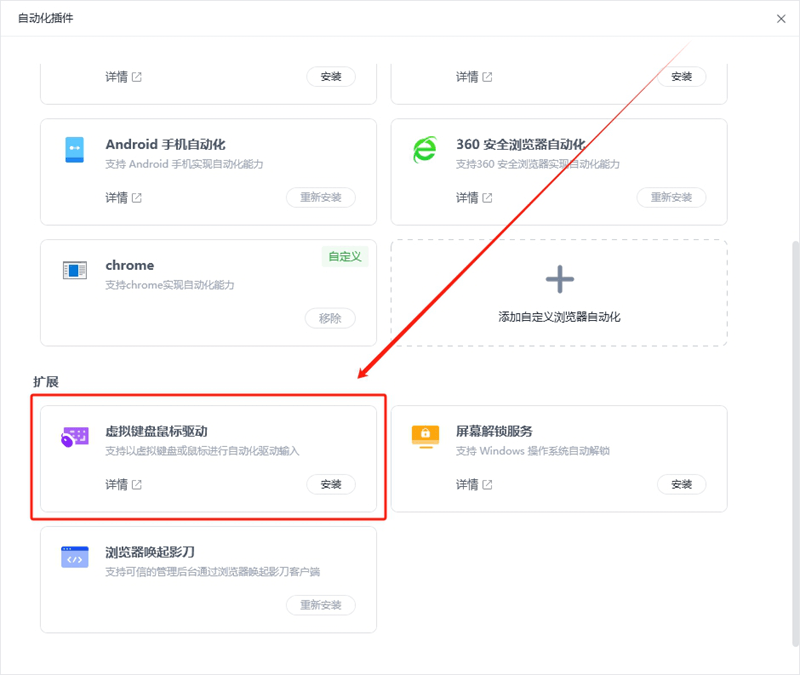
Task: Open 详情 link in 屏幕解锁服务 card
Action: click(x=474, y=484)
